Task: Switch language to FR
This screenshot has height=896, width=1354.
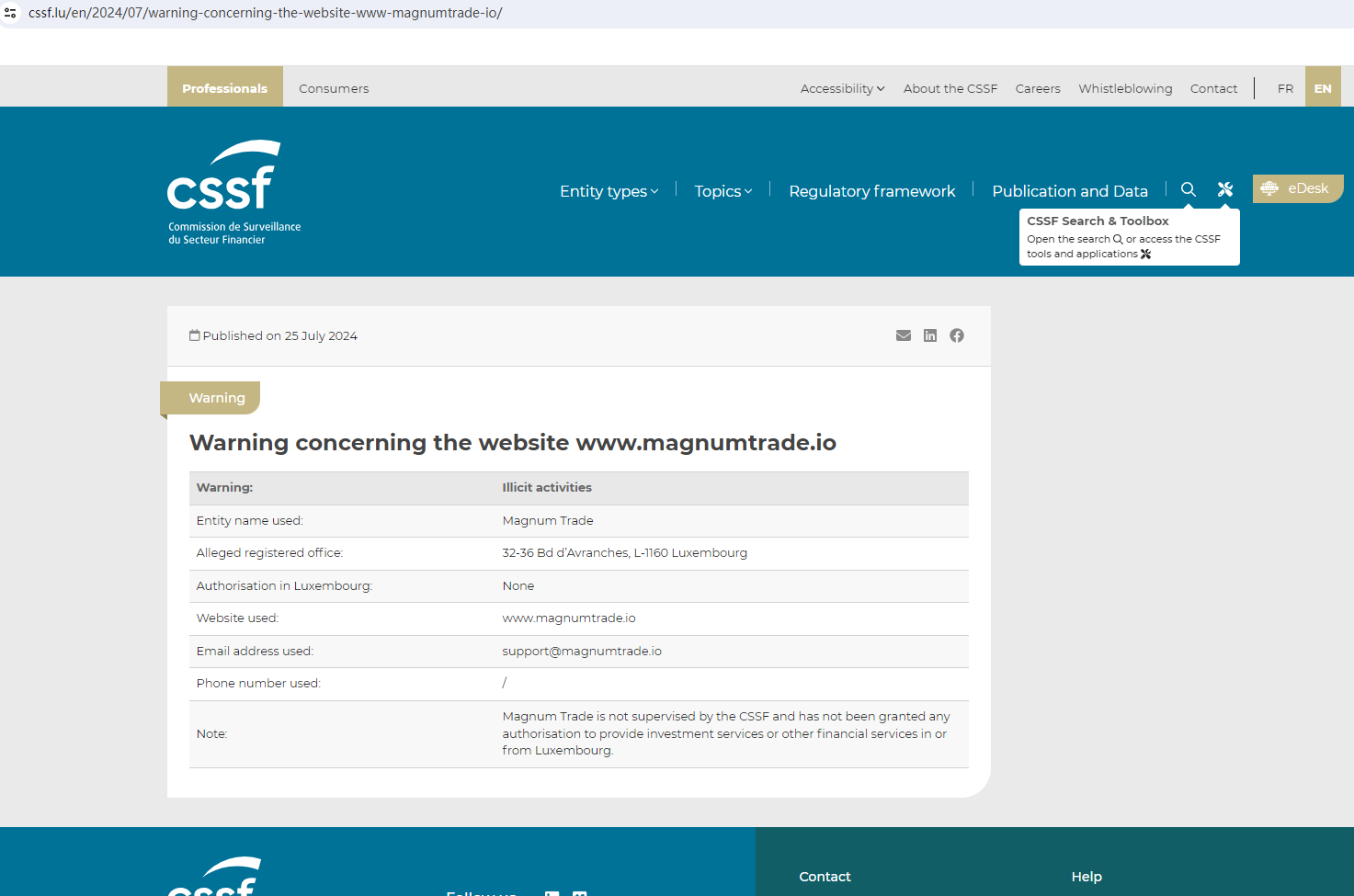Action: [x=1285, y=88]
